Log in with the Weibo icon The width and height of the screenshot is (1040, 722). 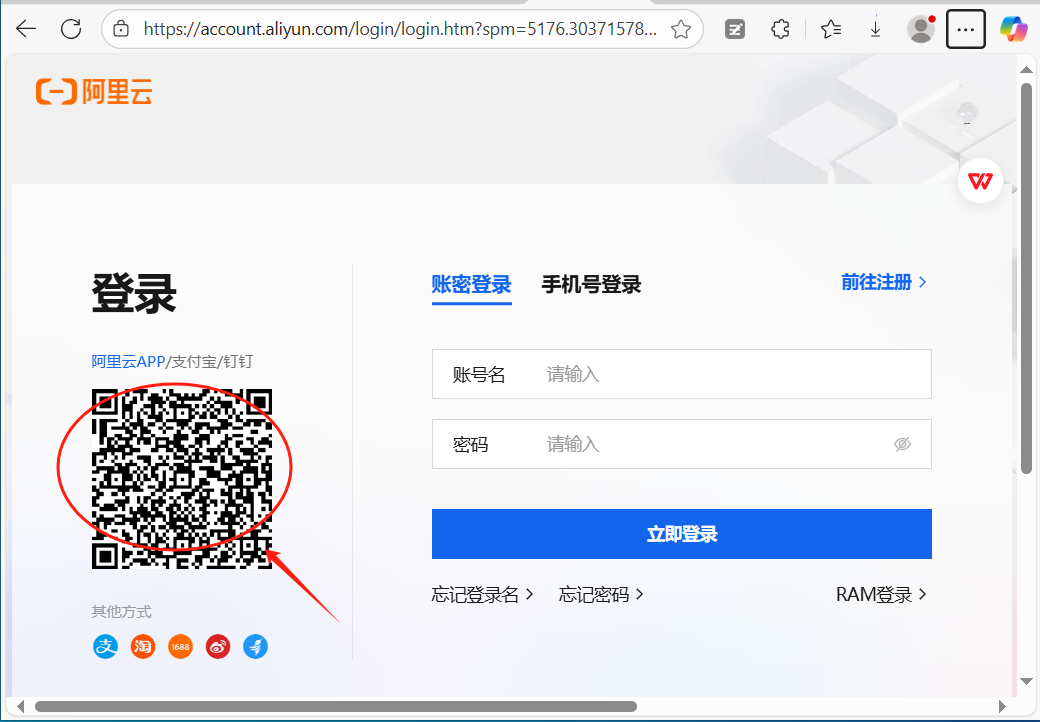(x=218, y=646)
